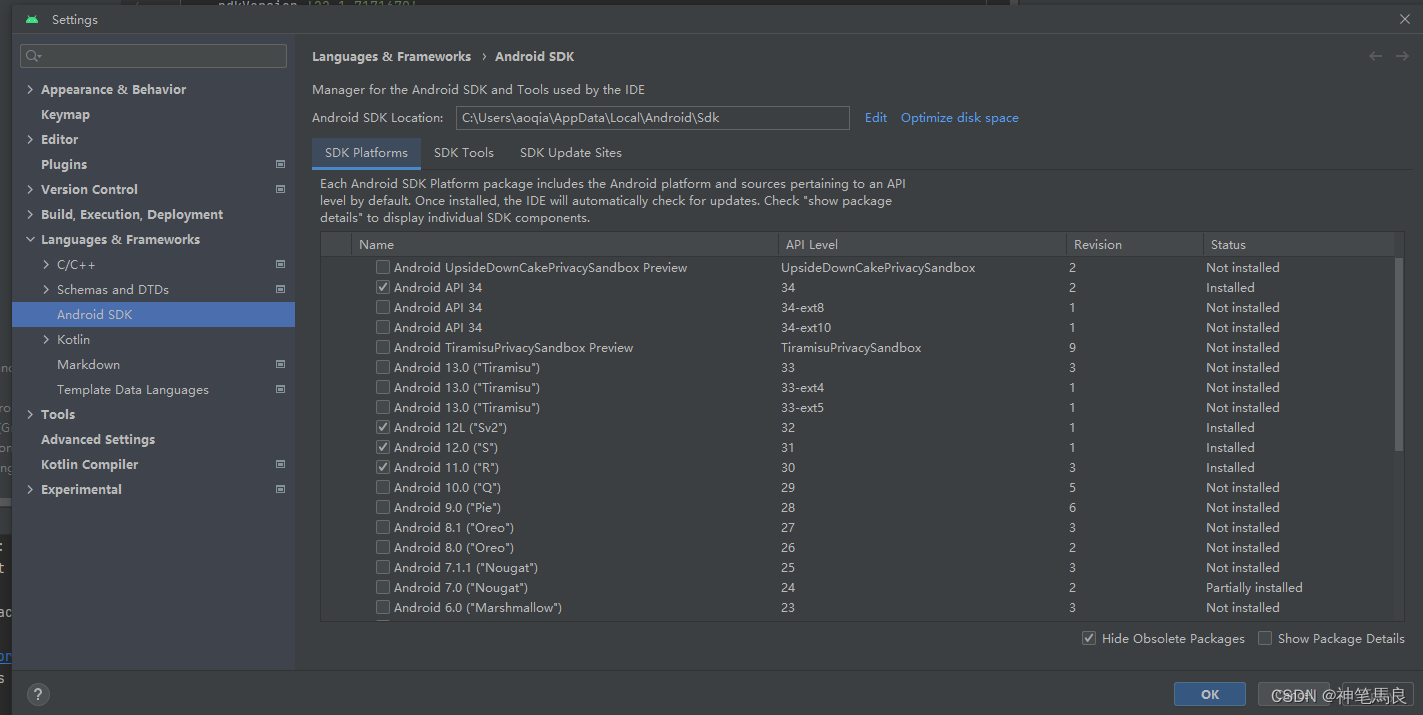Click the Android 8.1 ("Oreo") row name
This screenshot has width=1423, height=715.
[x=454, y=527]
